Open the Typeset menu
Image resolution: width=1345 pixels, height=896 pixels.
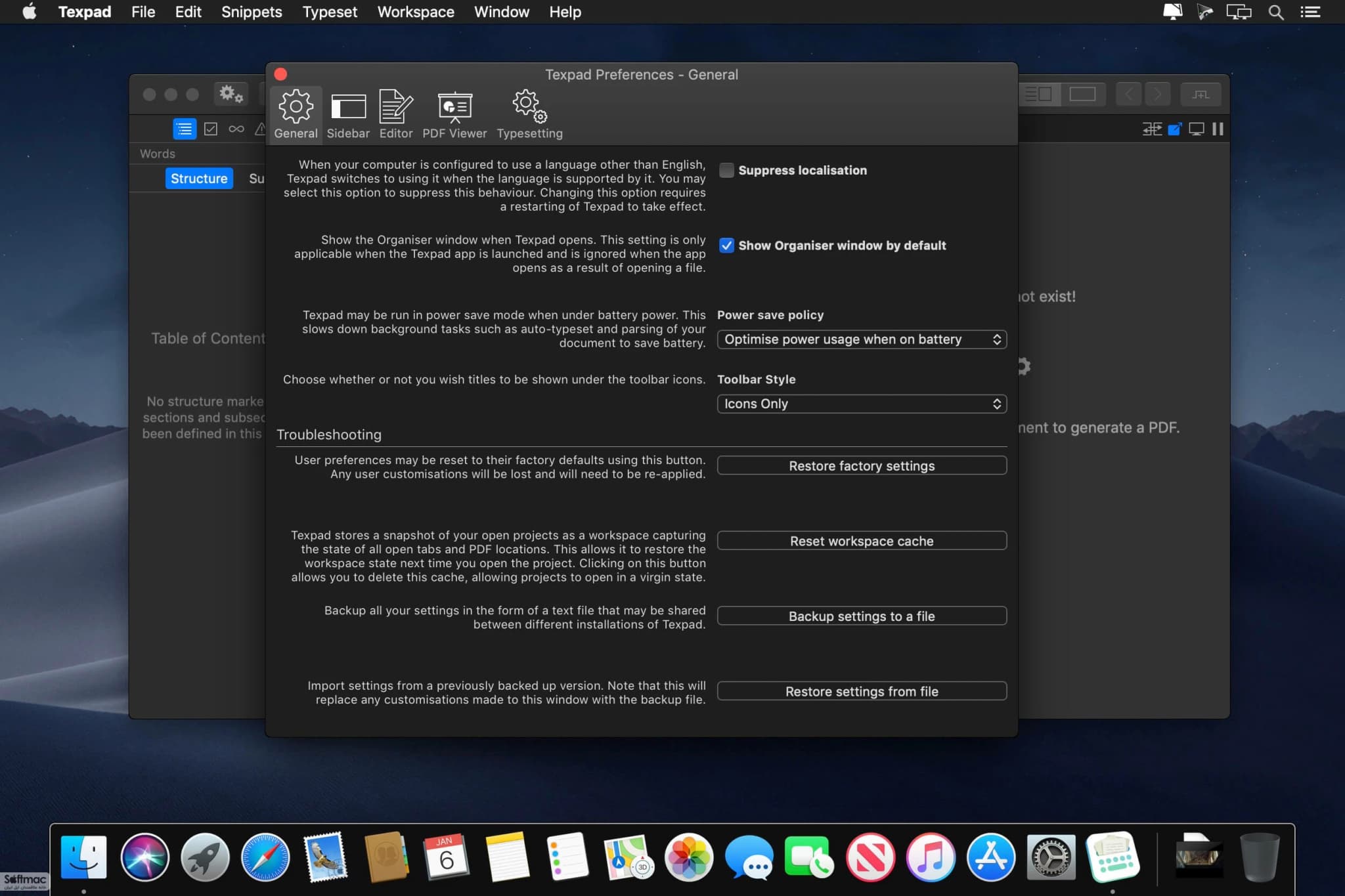click(330, 12)
